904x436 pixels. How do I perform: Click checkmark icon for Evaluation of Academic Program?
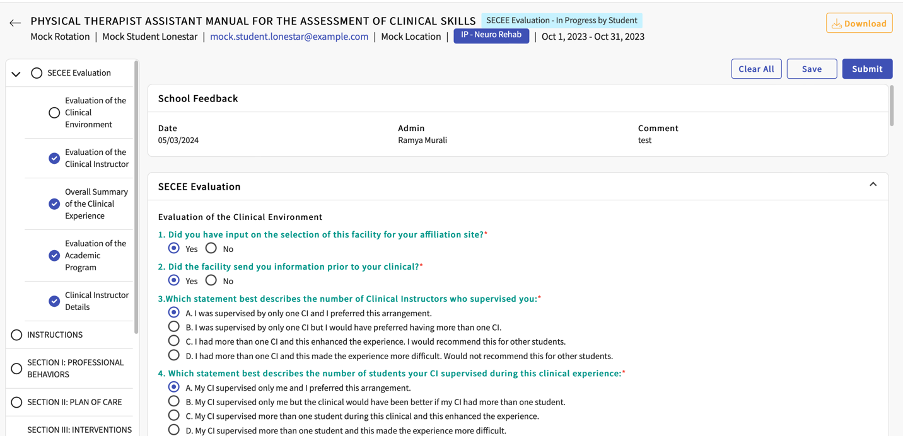54,255
